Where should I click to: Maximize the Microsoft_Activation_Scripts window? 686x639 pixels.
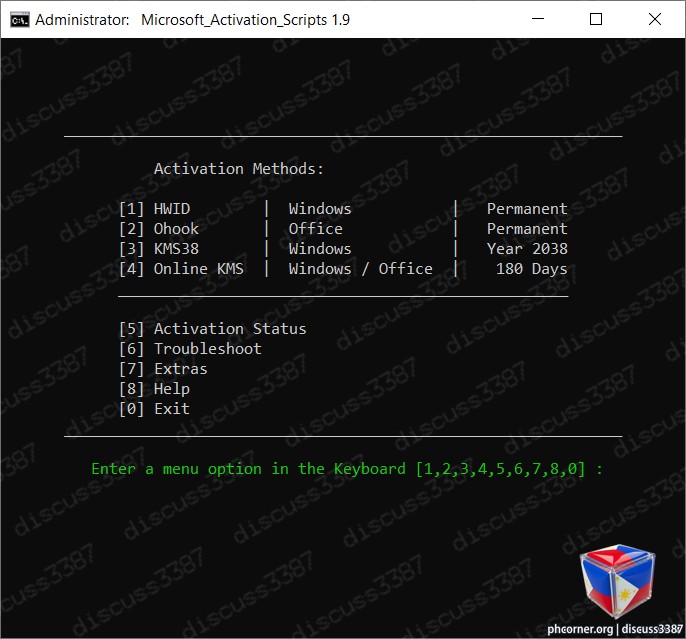596,19
